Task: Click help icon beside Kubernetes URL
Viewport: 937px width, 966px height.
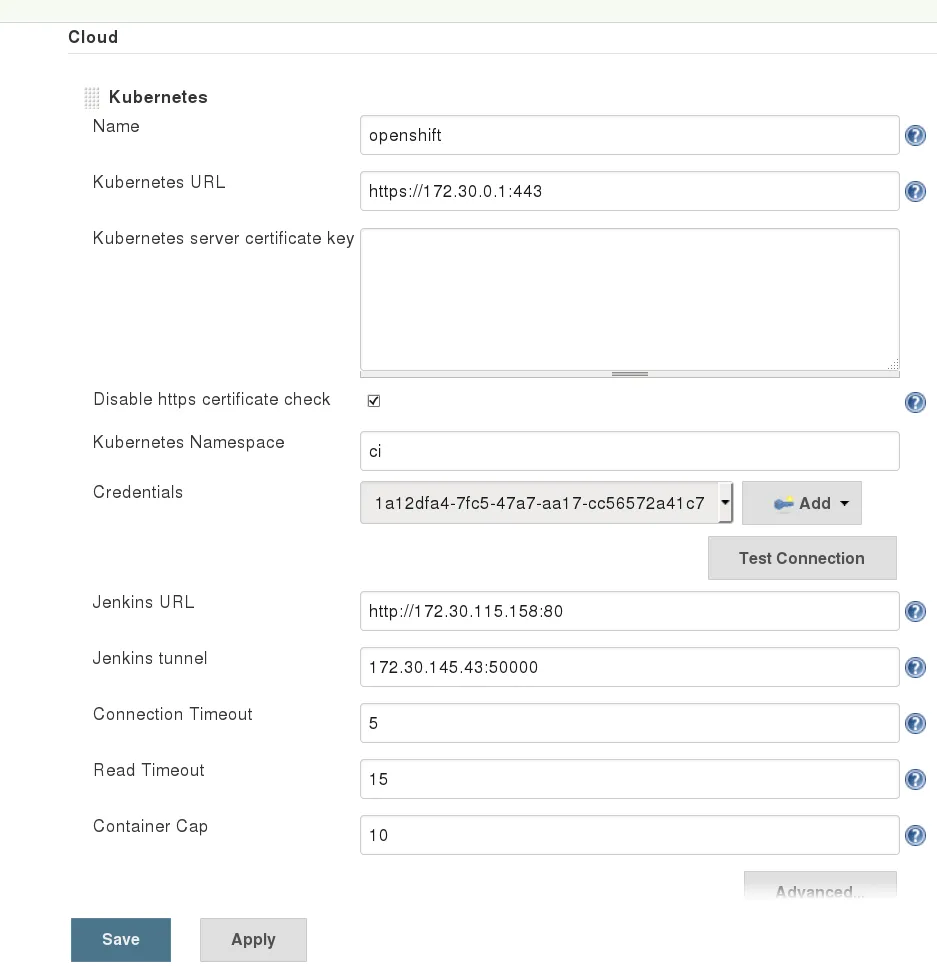Action: click(915, 191)
